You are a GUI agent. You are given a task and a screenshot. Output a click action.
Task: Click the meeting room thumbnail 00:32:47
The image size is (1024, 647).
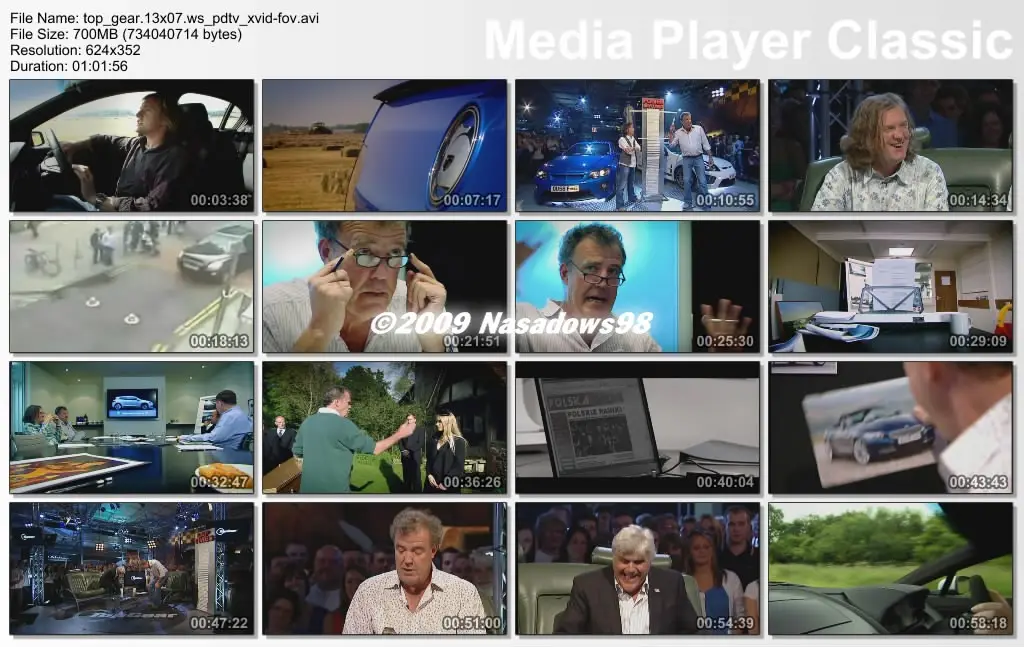pos(131,428)
